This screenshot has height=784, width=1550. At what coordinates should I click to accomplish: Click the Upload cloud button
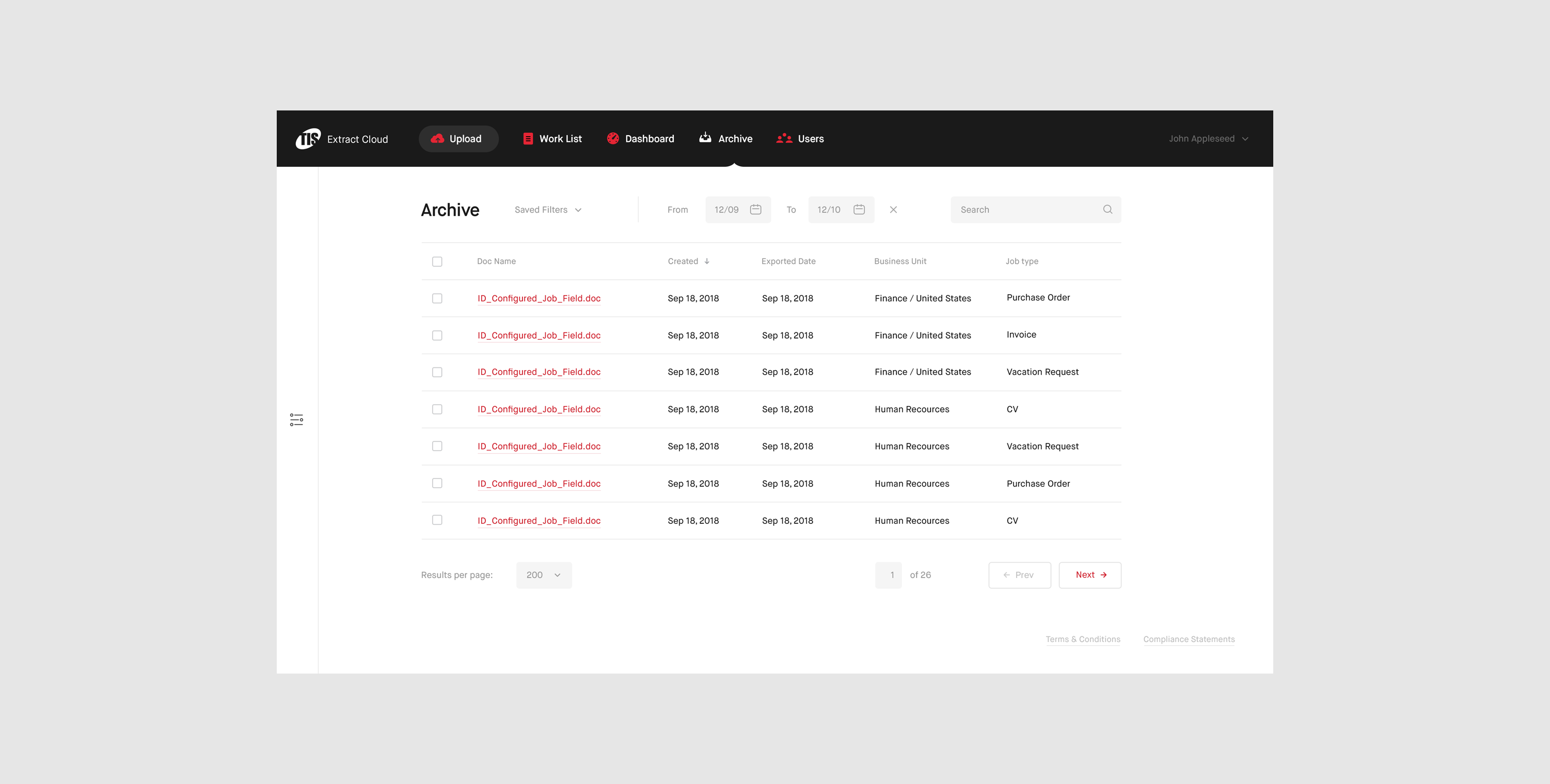pos(458,138)
